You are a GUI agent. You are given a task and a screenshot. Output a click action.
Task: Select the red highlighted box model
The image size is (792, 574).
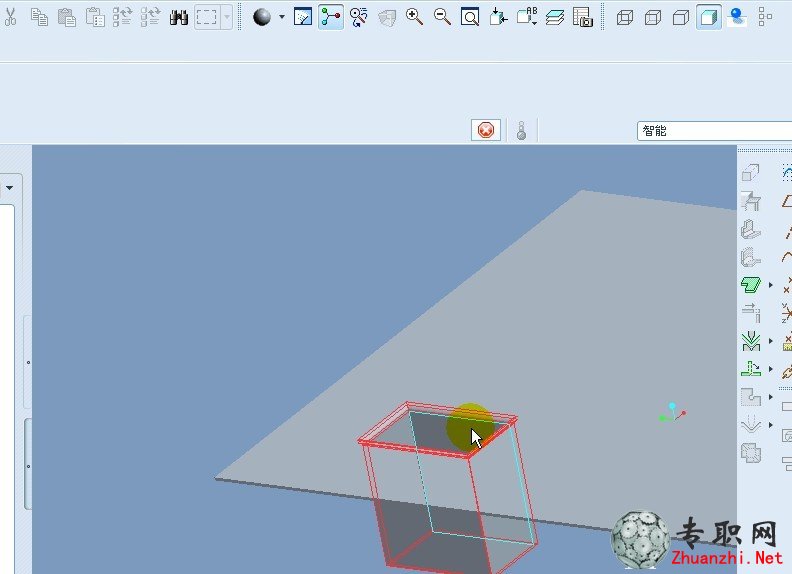tap(447, 488)
